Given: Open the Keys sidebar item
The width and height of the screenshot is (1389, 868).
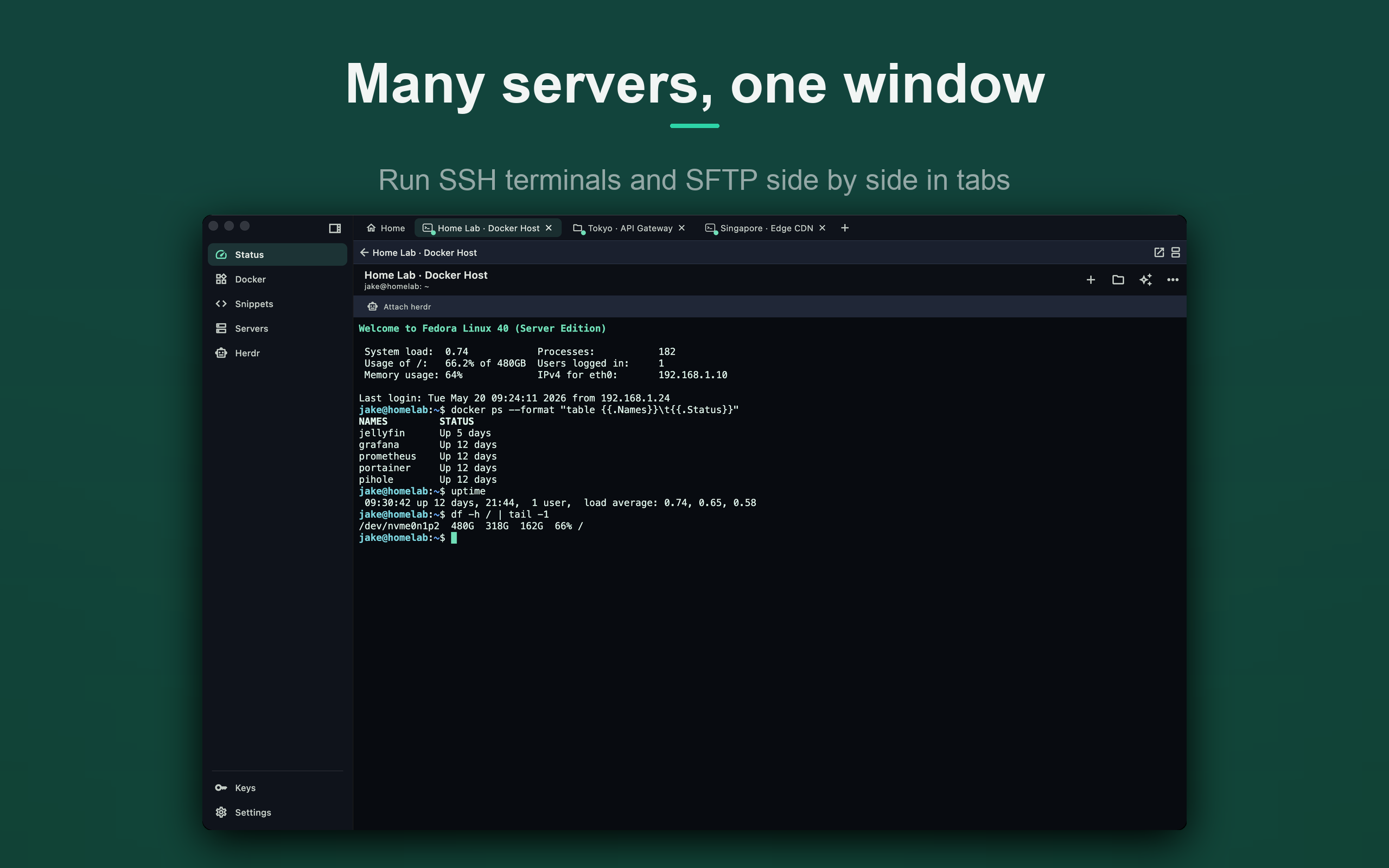Looking at the screenshot, I should (277, 788).
